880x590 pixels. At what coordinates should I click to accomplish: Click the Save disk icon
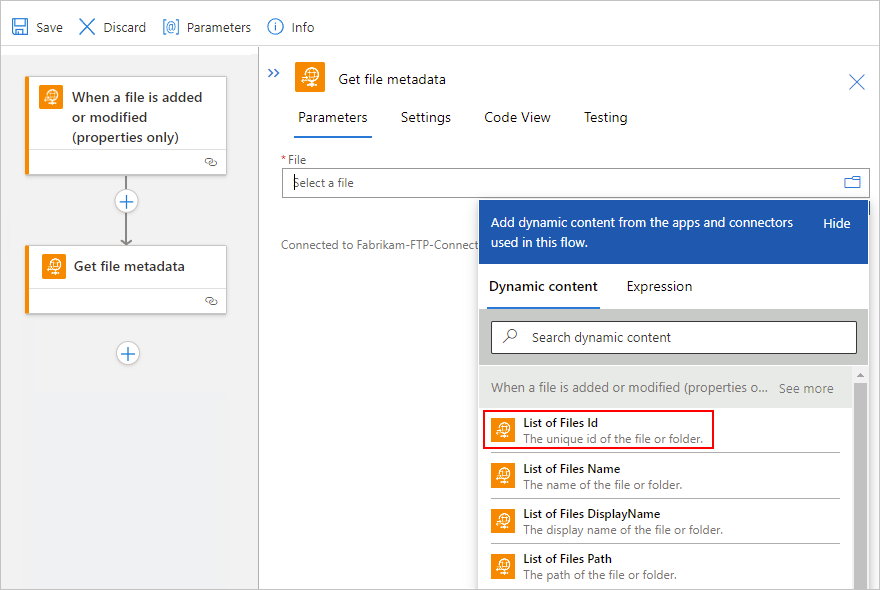[x=20, y=27]
